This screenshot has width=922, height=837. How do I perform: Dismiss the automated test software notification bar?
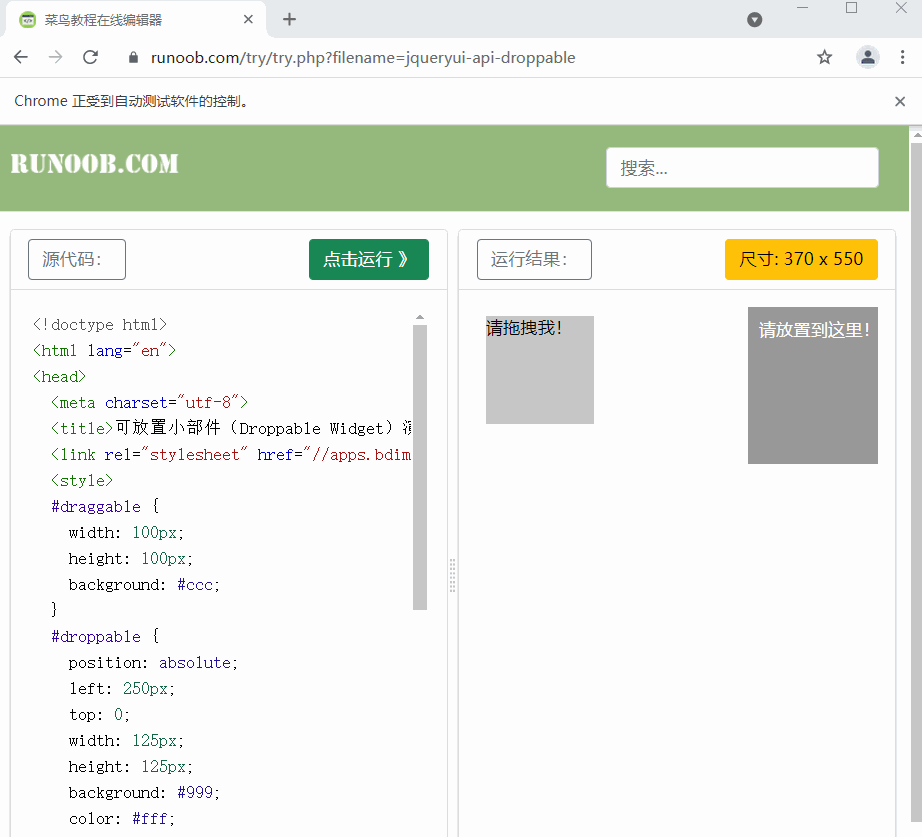tap(900, 101)
